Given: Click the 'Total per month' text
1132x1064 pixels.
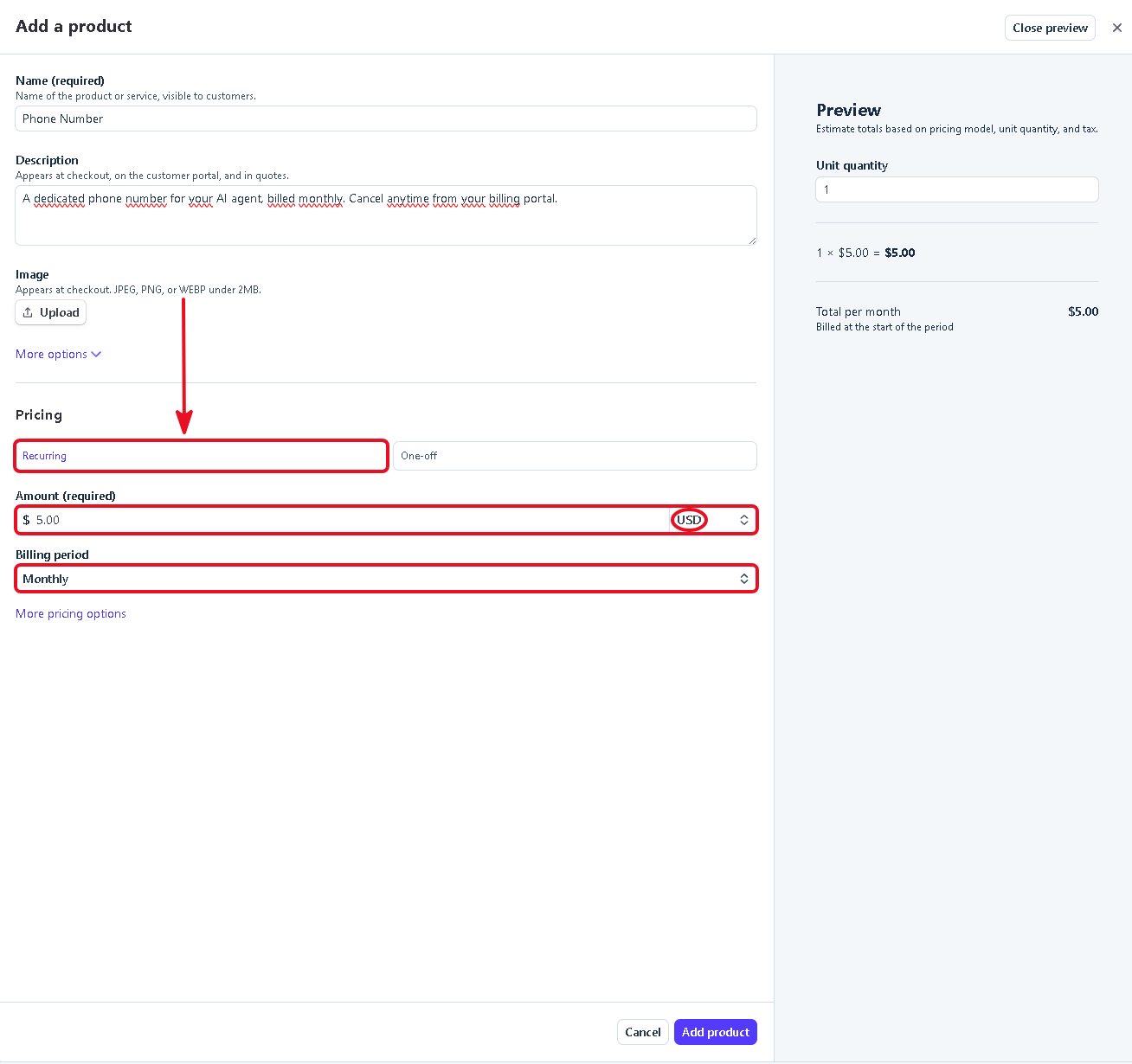Looking at the screenshot, I should 859,311.
